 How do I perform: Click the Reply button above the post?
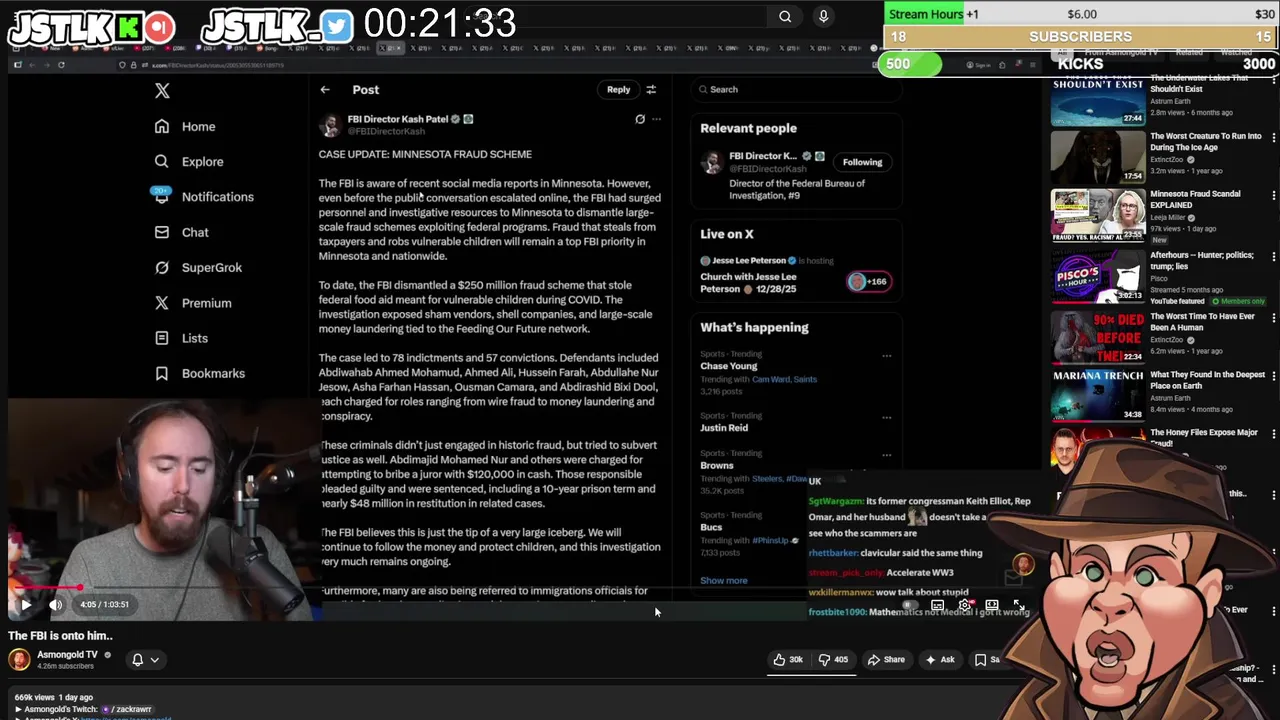[618, 90]
